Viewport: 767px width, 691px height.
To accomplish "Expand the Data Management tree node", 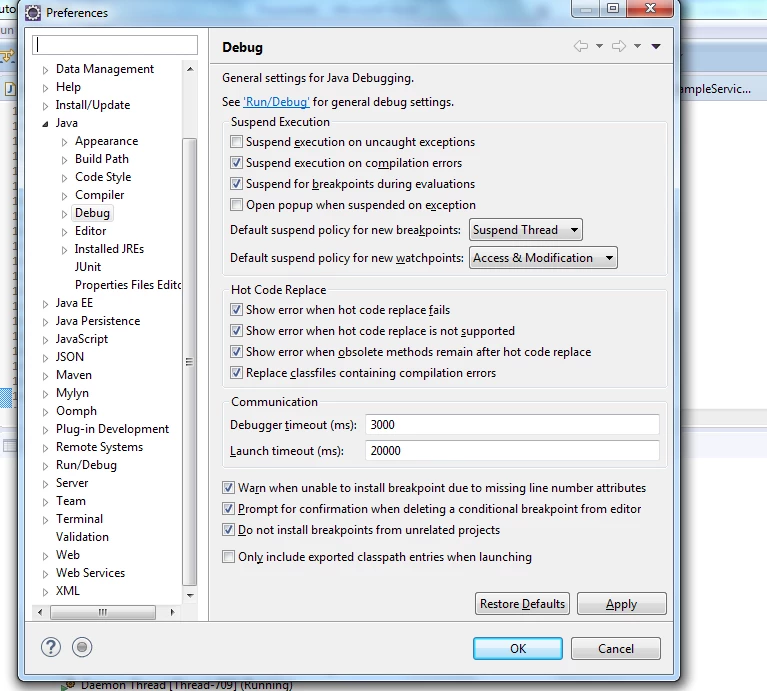I will point(45,70).
